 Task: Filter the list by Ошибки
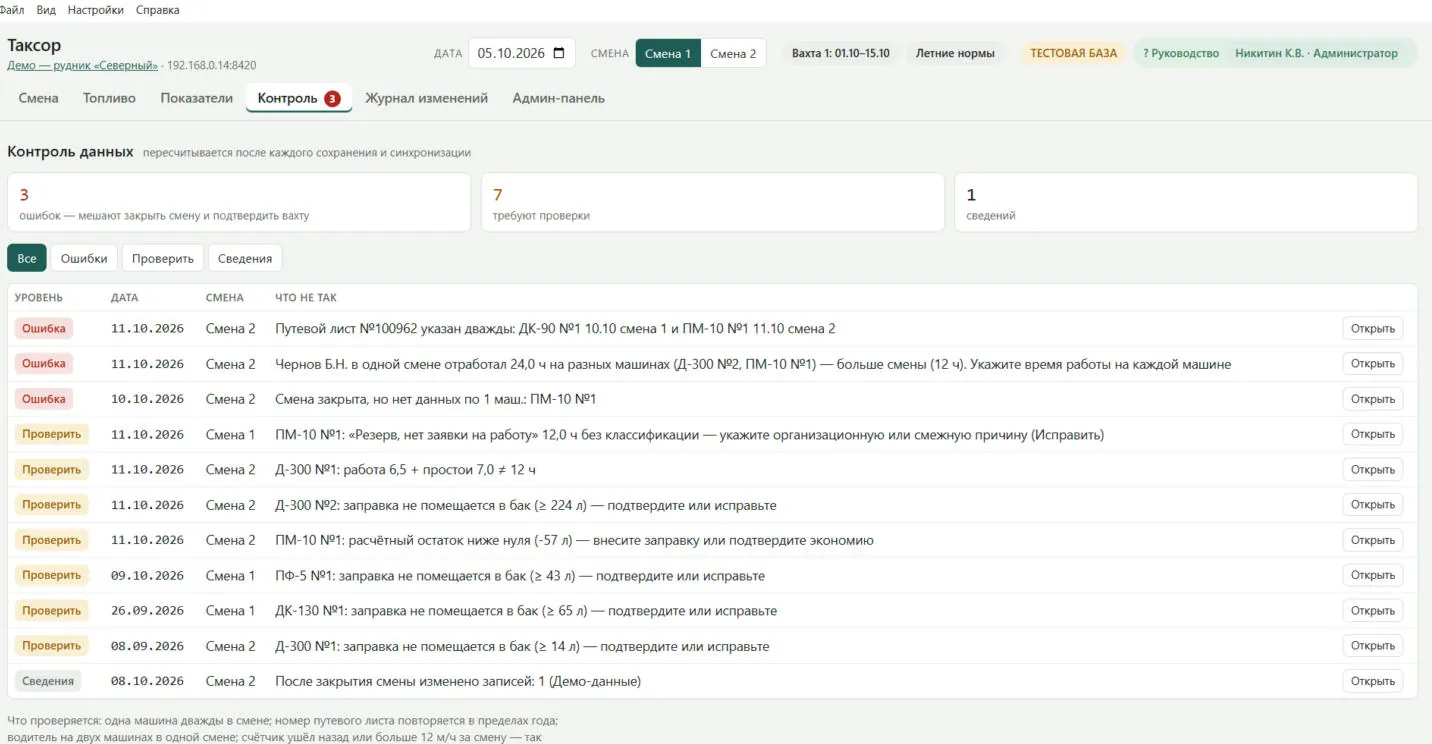84,258
